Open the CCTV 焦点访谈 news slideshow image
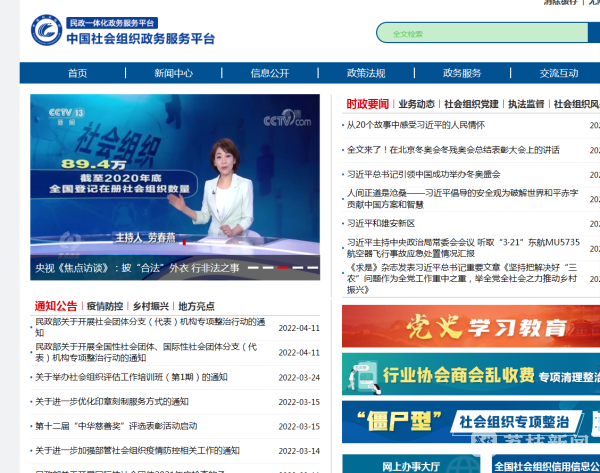This screenshot has height=473, width=600. pyautogui.click(x=175, y=187)
